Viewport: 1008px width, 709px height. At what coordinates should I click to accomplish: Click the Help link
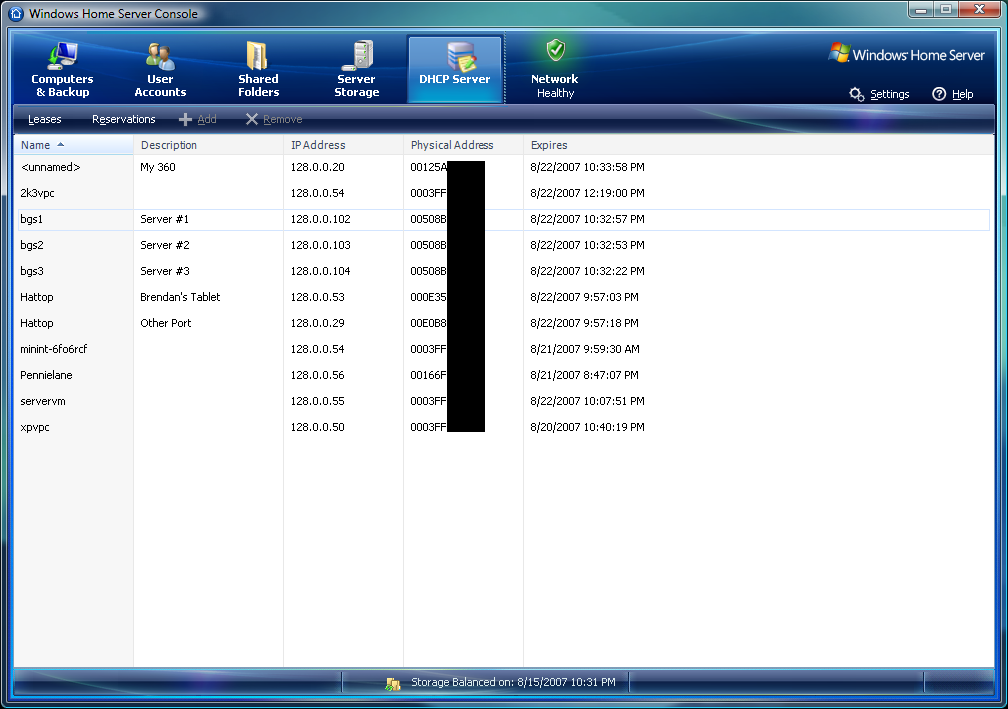tap(962, 94)
